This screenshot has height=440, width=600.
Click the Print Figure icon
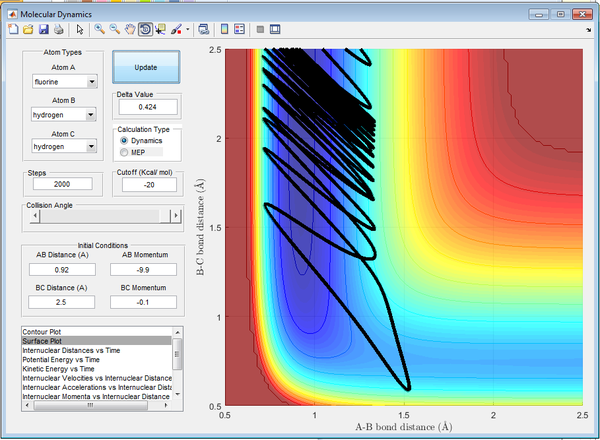(58, 30)
